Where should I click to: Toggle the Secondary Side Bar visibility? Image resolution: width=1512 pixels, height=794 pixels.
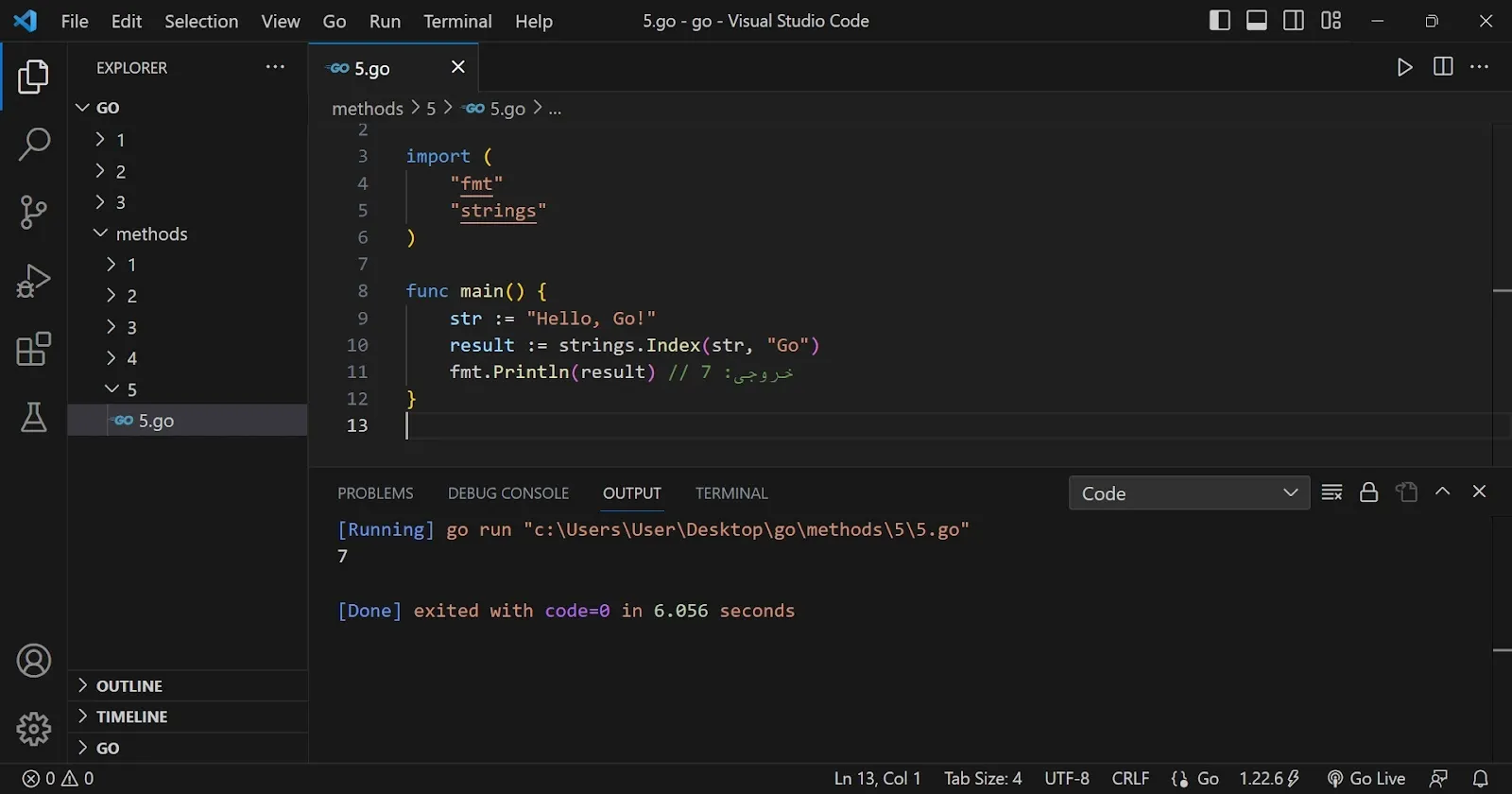point(1294,21)
